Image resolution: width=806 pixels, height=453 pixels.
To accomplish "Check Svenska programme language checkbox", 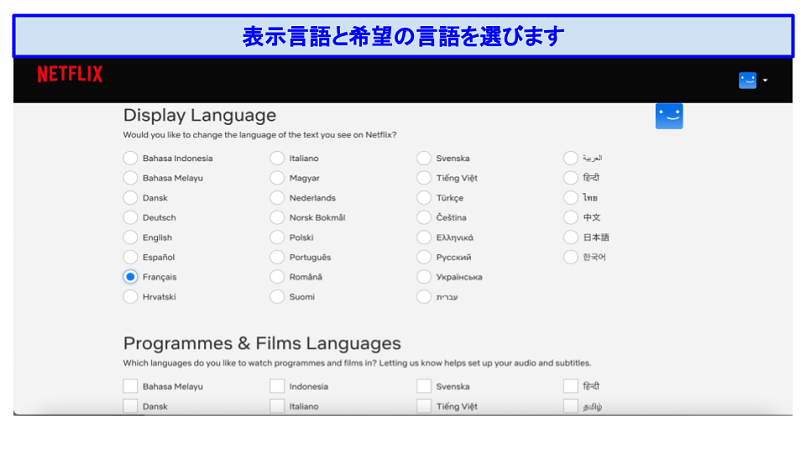I will pos(424,386).
